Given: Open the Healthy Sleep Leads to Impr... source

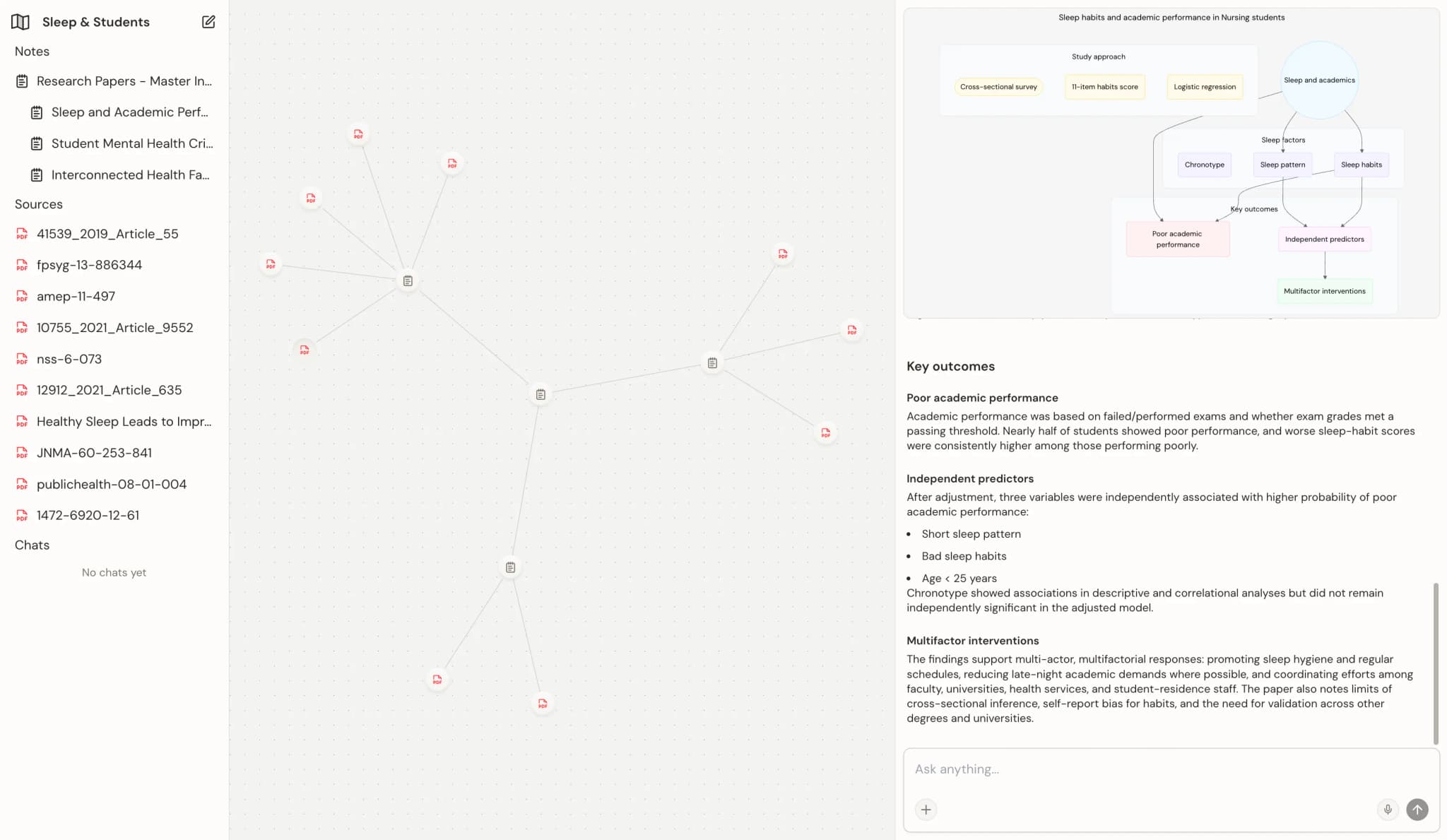Looking at the screenshot, I should click(x=124, y=421).
